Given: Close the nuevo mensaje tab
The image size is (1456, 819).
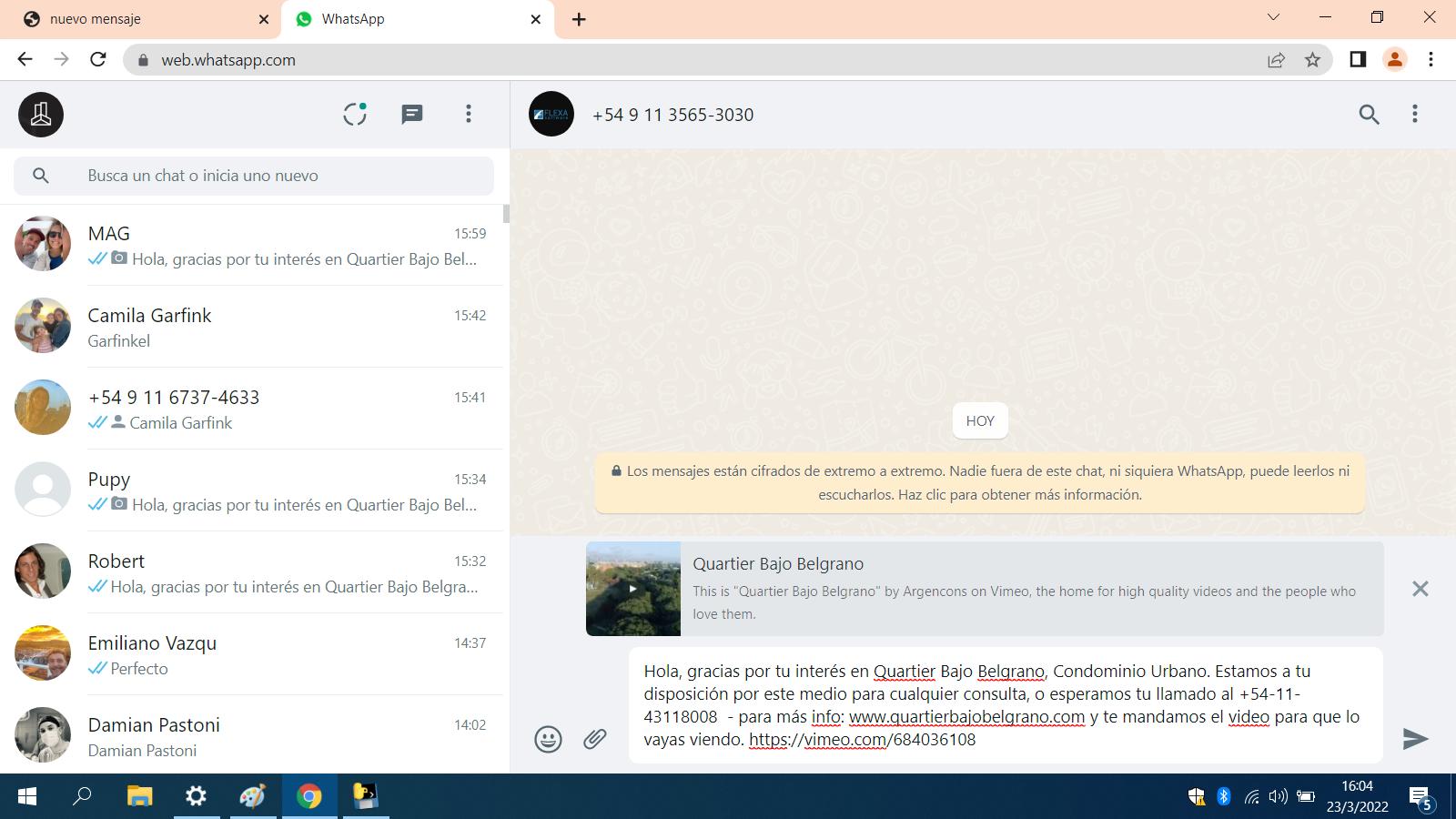Looking at the screenshot, I should (x=264, y=19).
